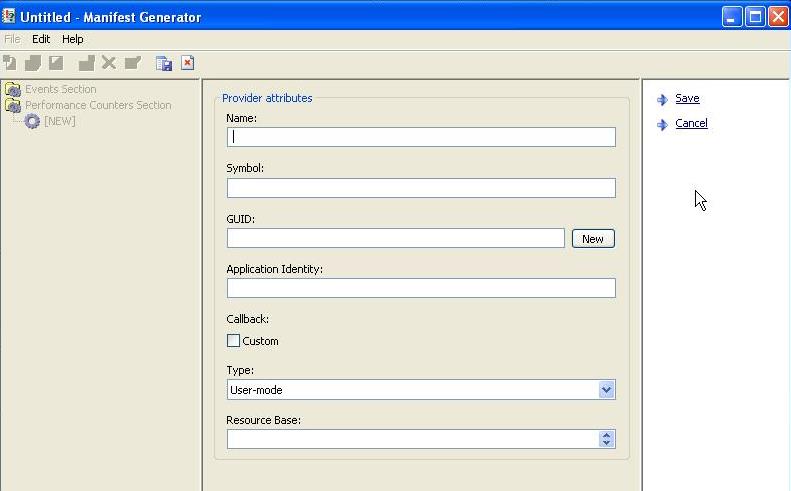
Task: Click into the Name text field
Action: 421,137
